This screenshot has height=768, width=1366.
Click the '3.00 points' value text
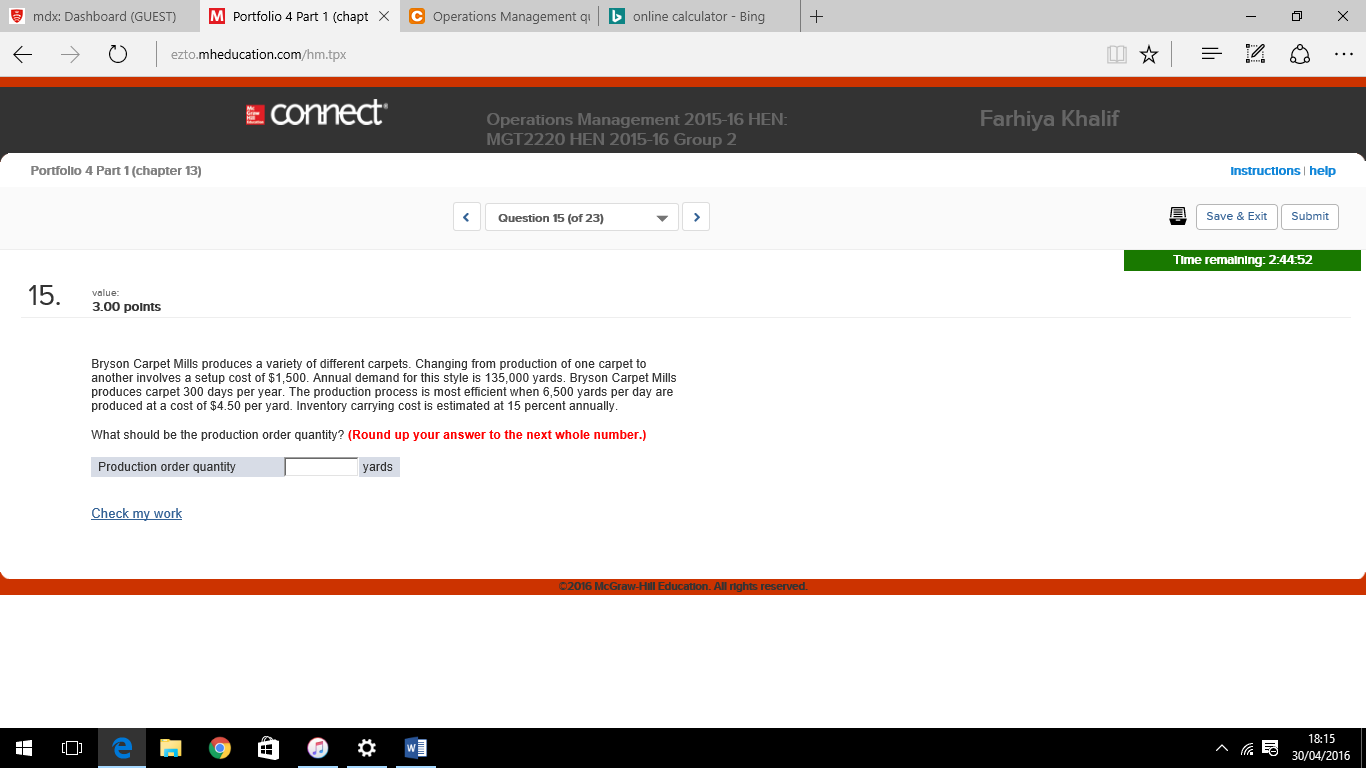click(x=126, y=307)
